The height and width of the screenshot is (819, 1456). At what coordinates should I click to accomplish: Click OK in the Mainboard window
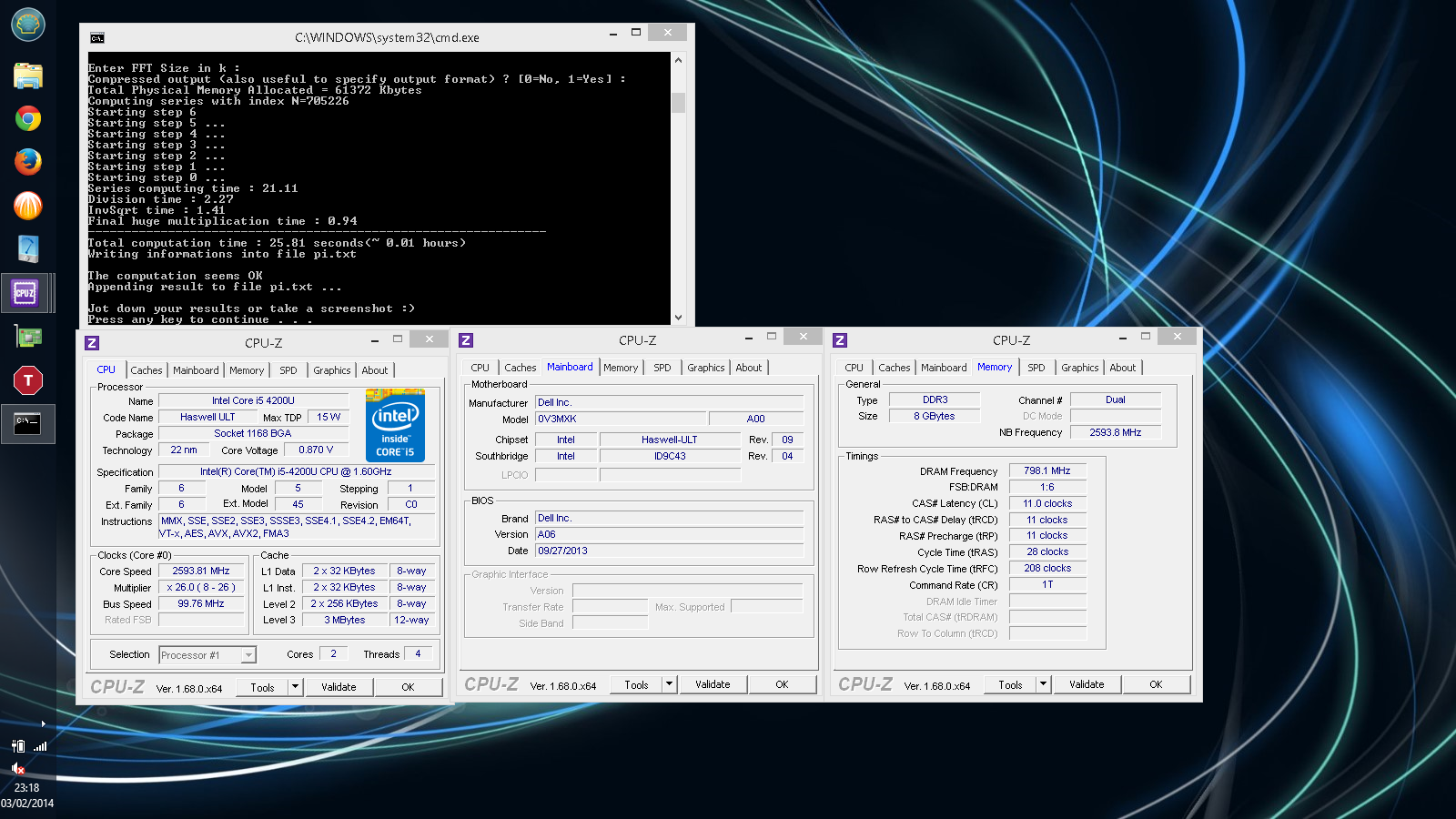click(782, 684)
